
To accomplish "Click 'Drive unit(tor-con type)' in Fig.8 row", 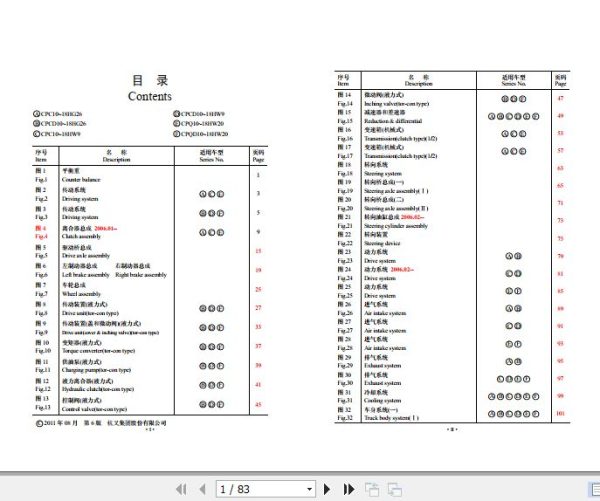I will [x=90, y=313].
